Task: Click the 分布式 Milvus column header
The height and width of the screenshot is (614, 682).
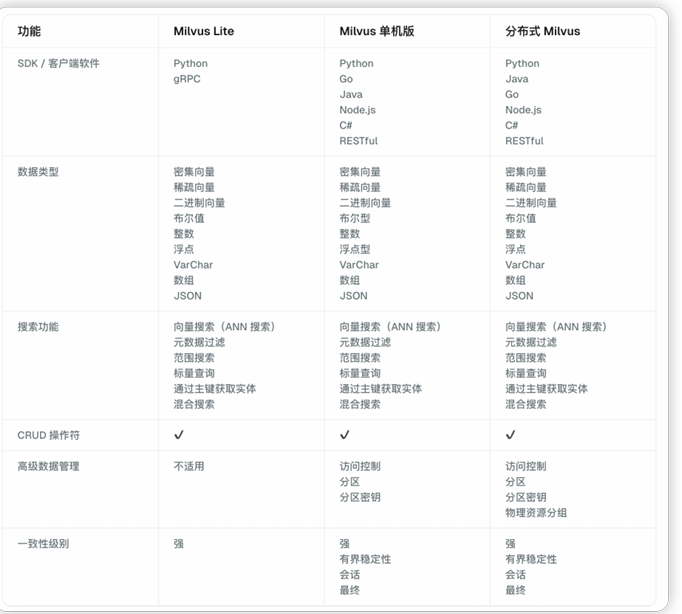Action: point(542,31)
